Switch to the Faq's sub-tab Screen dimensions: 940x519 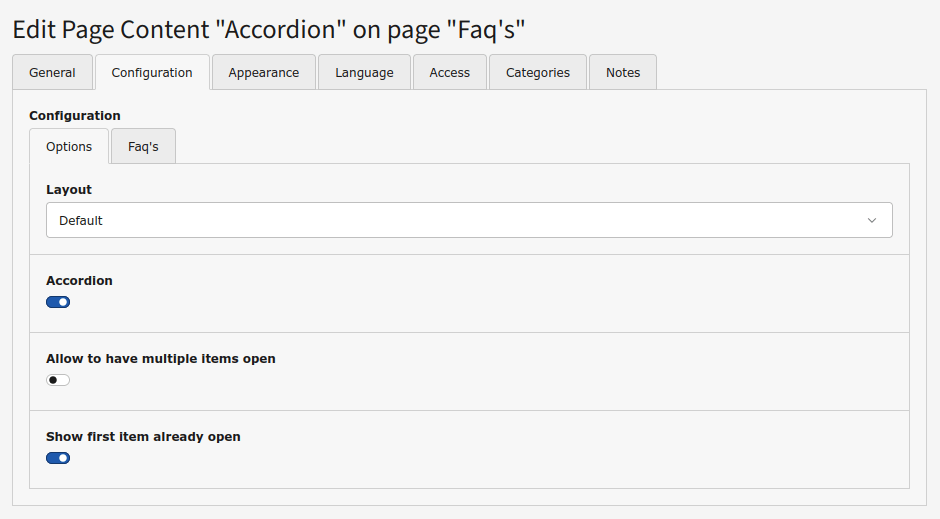[143, 146]
